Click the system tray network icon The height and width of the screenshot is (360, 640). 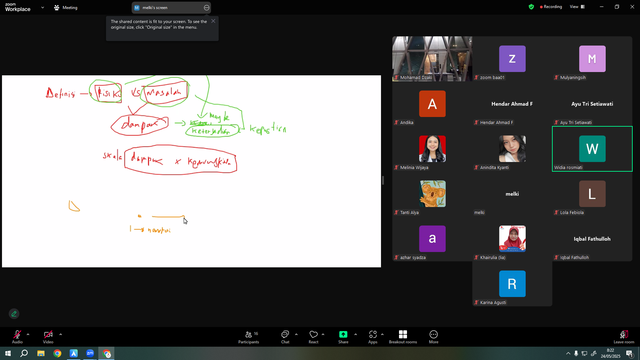pyautogui.click(x=584, y=353)
